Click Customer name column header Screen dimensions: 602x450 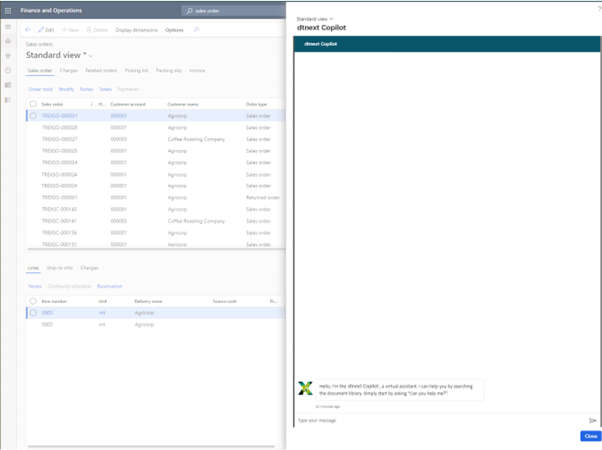183,104
